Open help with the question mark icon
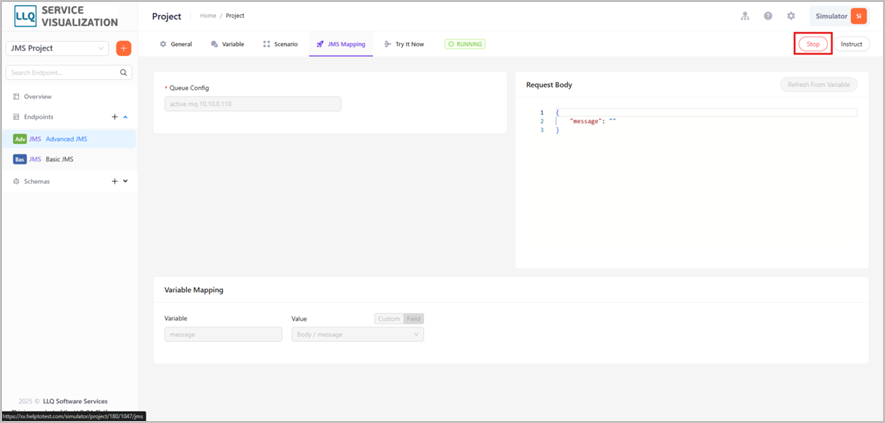The width and height of the screenshot is (885, 423). (x=768, y=16)
